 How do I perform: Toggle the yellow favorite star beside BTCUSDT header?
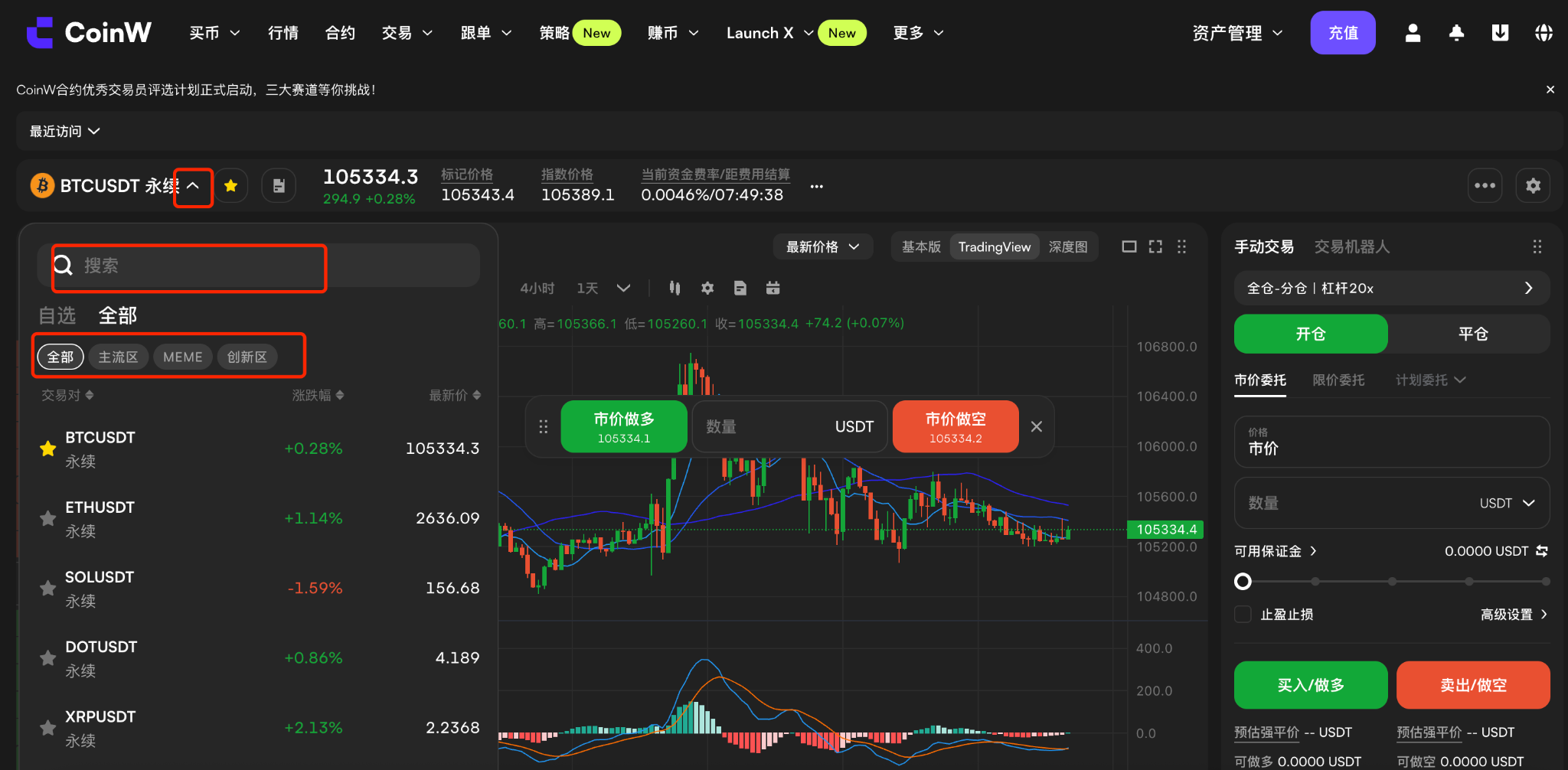pos(230,185)
